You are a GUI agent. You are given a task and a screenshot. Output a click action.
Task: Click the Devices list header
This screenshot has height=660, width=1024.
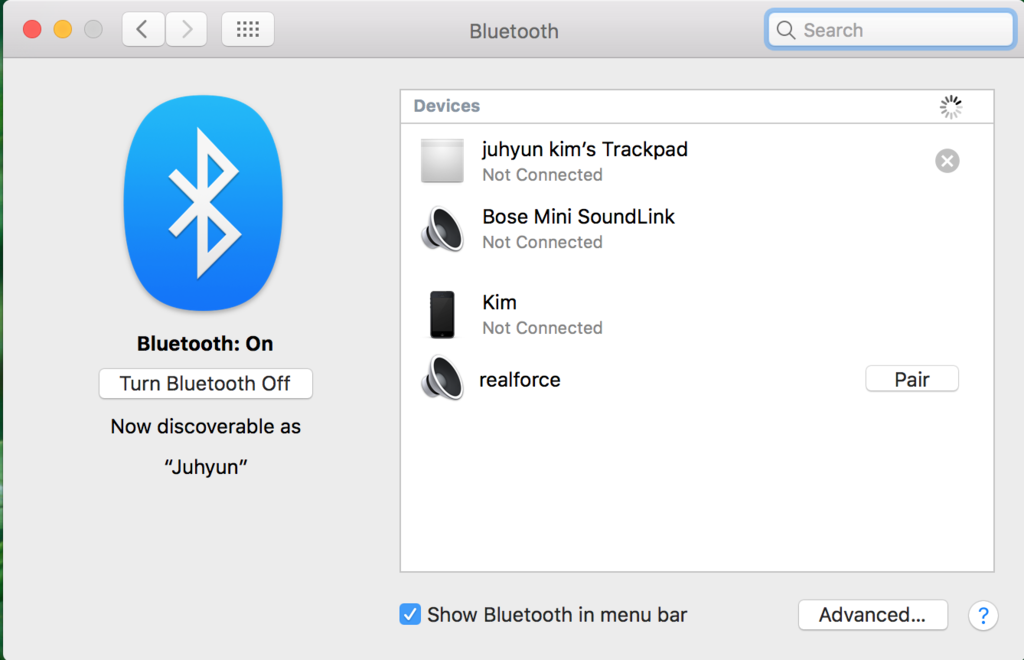(x=697, y=106)
